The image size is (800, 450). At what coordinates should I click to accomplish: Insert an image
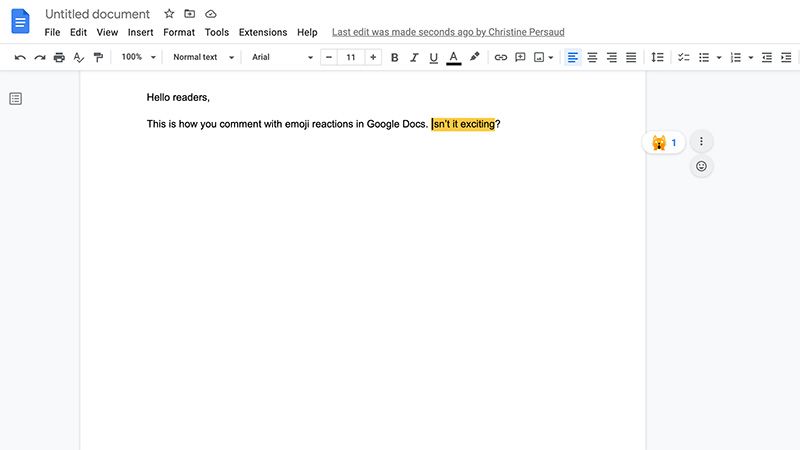[539, 57]
